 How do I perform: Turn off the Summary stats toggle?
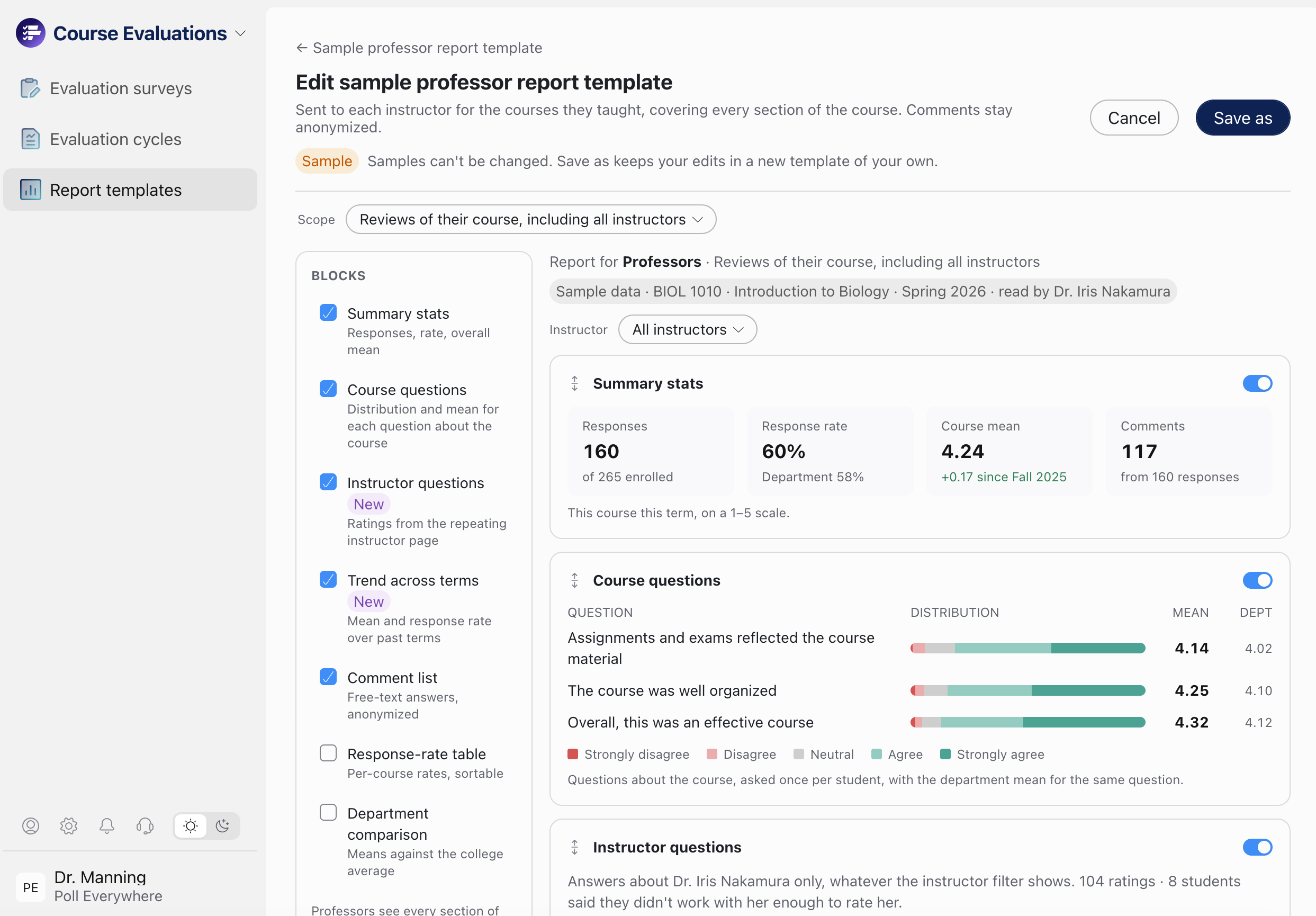[1258, 383]
